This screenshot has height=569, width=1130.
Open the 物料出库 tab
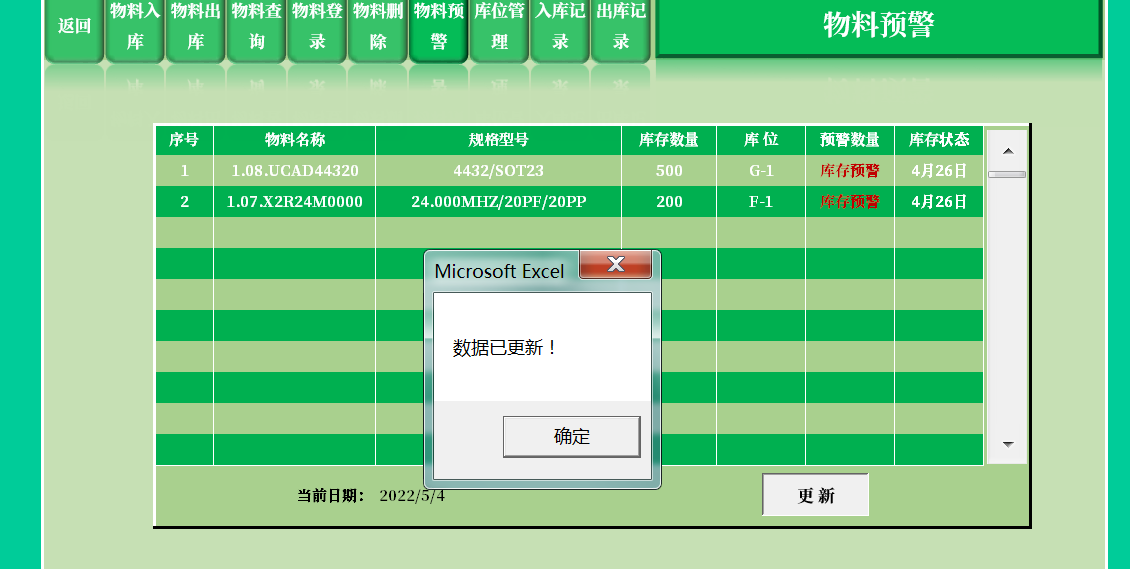point(195,29)
